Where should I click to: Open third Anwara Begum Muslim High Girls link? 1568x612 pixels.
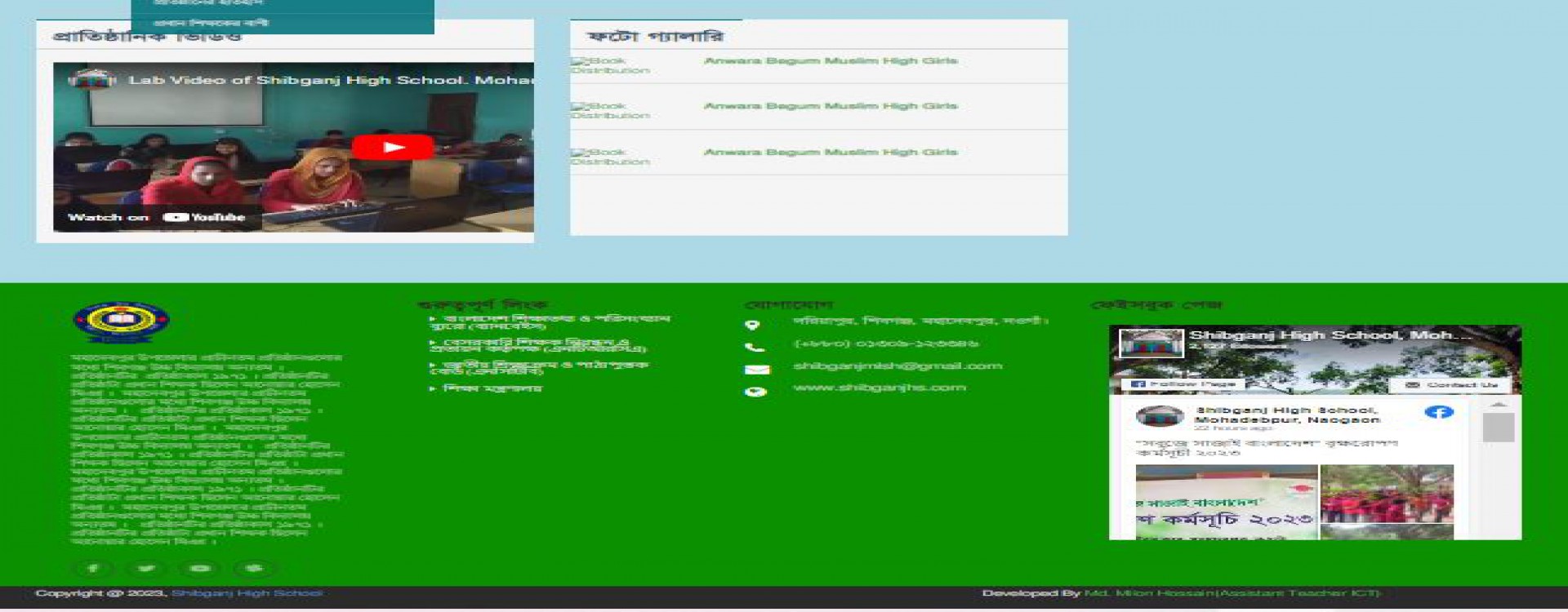tap(830, 153)
